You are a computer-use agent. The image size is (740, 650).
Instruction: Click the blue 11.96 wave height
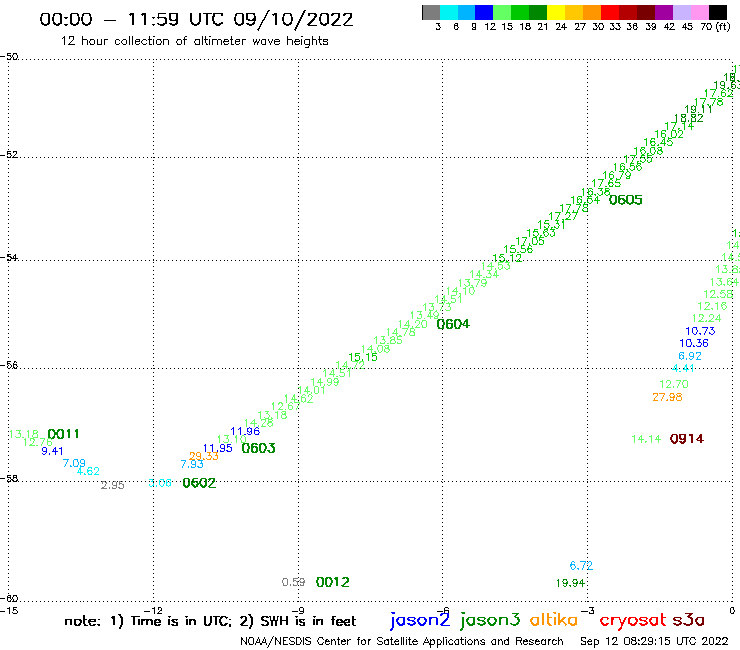pyautogui.click(x=245, y=431)
